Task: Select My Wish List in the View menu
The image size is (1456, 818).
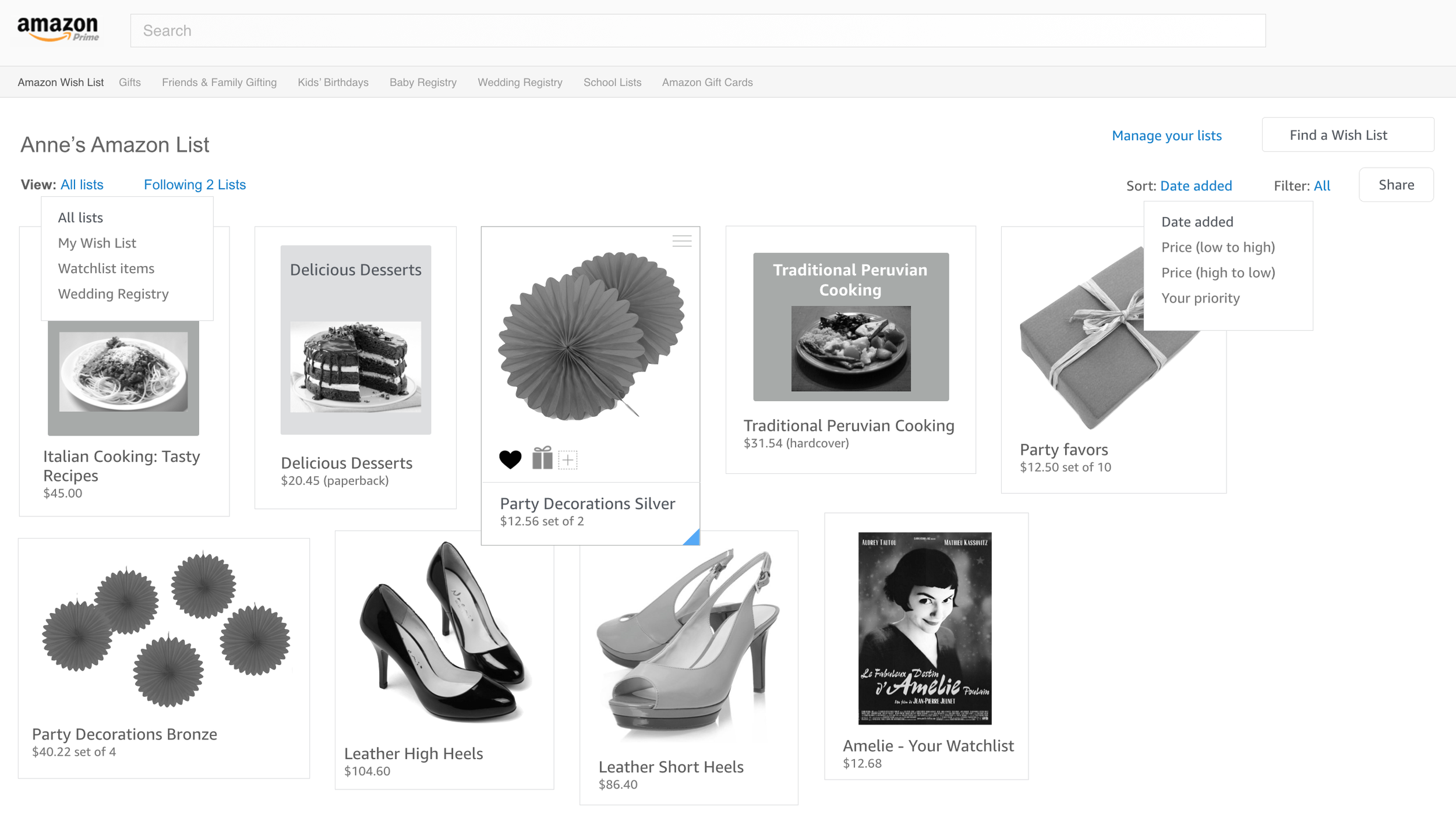Action: coord(97,243)
